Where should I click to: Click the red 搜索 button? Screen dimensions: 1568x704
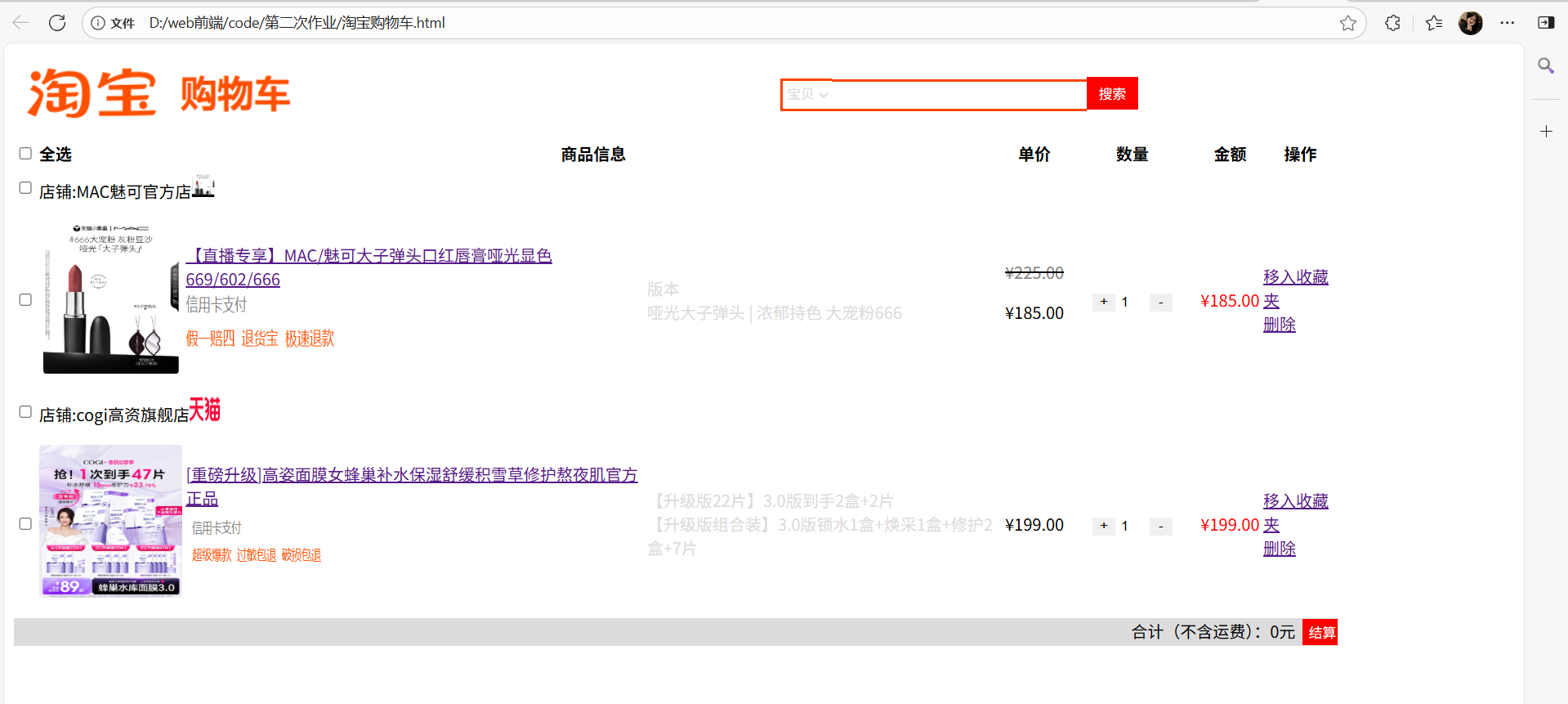coord(1112,94)
